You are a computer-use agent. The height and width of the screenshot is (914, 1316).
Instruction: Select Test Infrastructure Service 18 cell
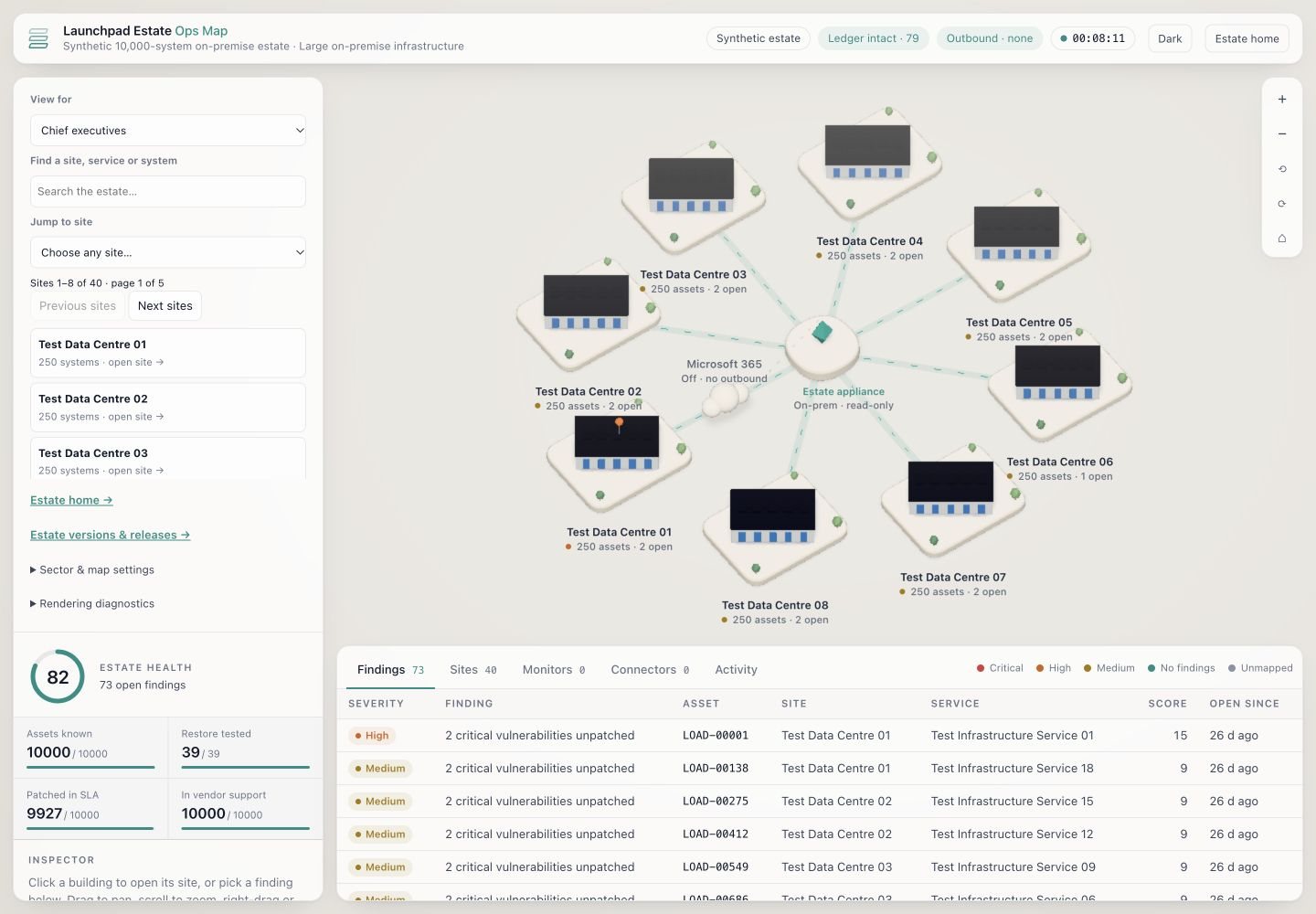click(1013, 768)
